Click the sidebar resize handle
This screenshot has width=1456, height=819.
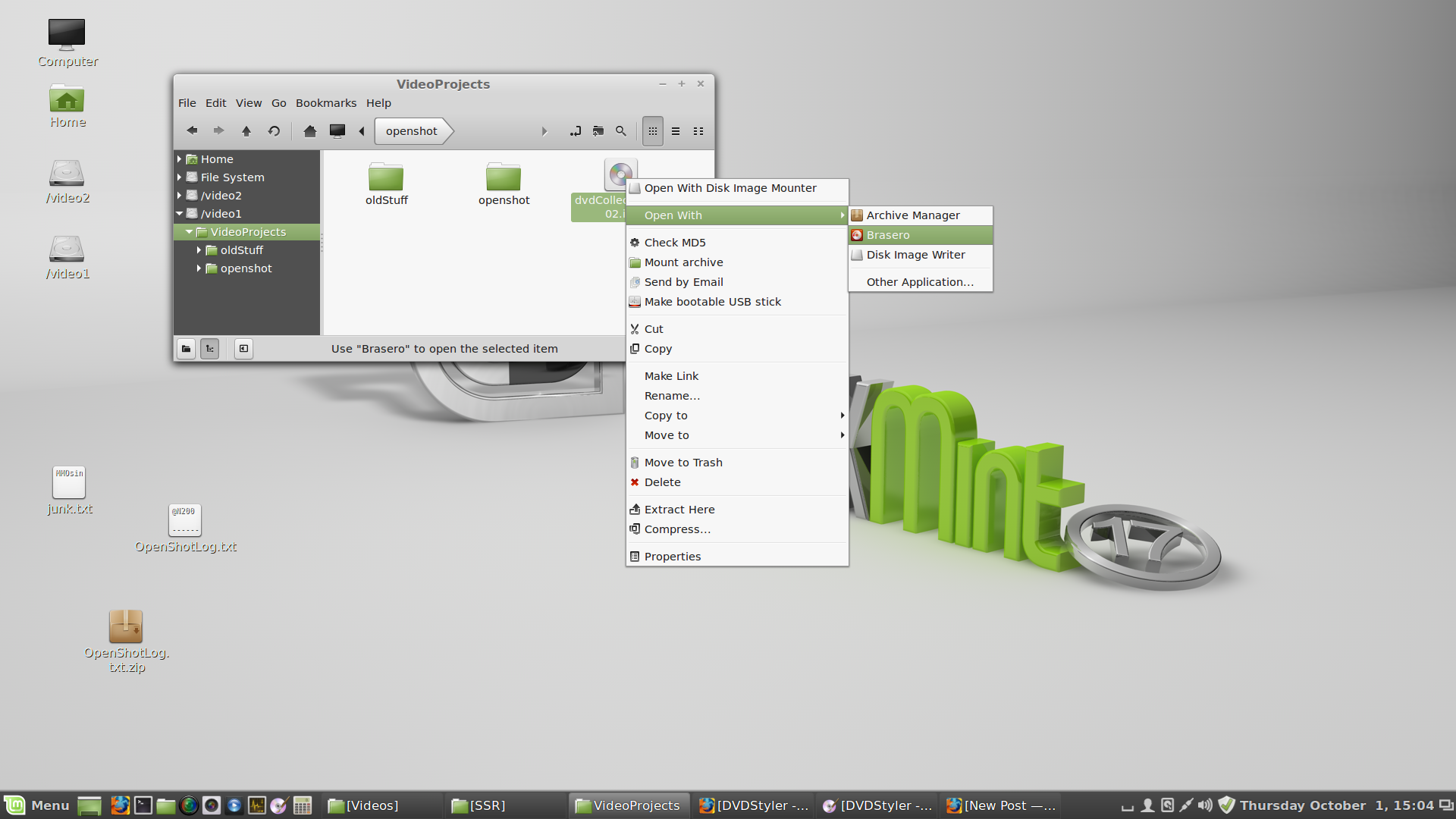coord(322,243)
